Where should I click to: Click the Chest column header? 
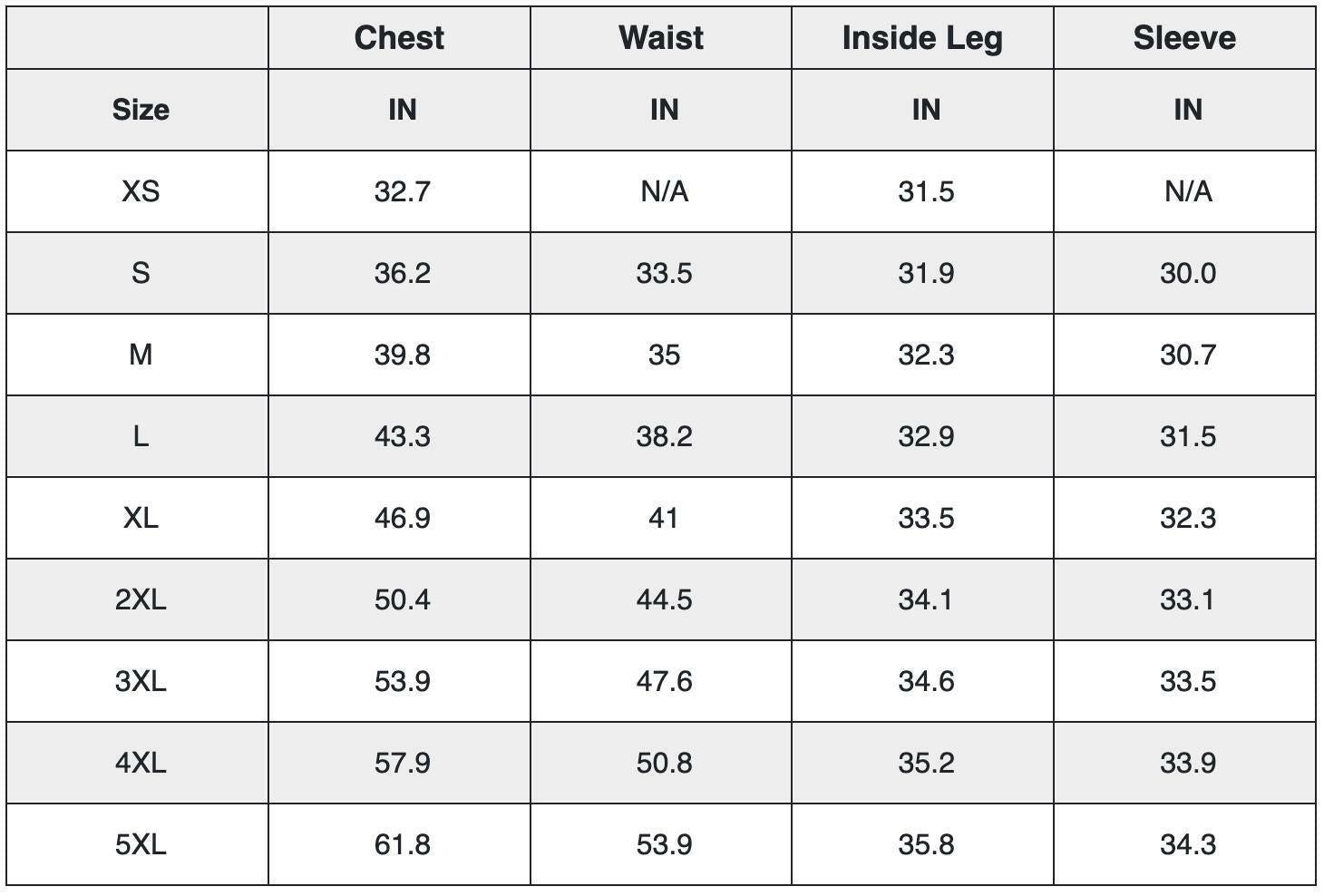tap(399, 38)
